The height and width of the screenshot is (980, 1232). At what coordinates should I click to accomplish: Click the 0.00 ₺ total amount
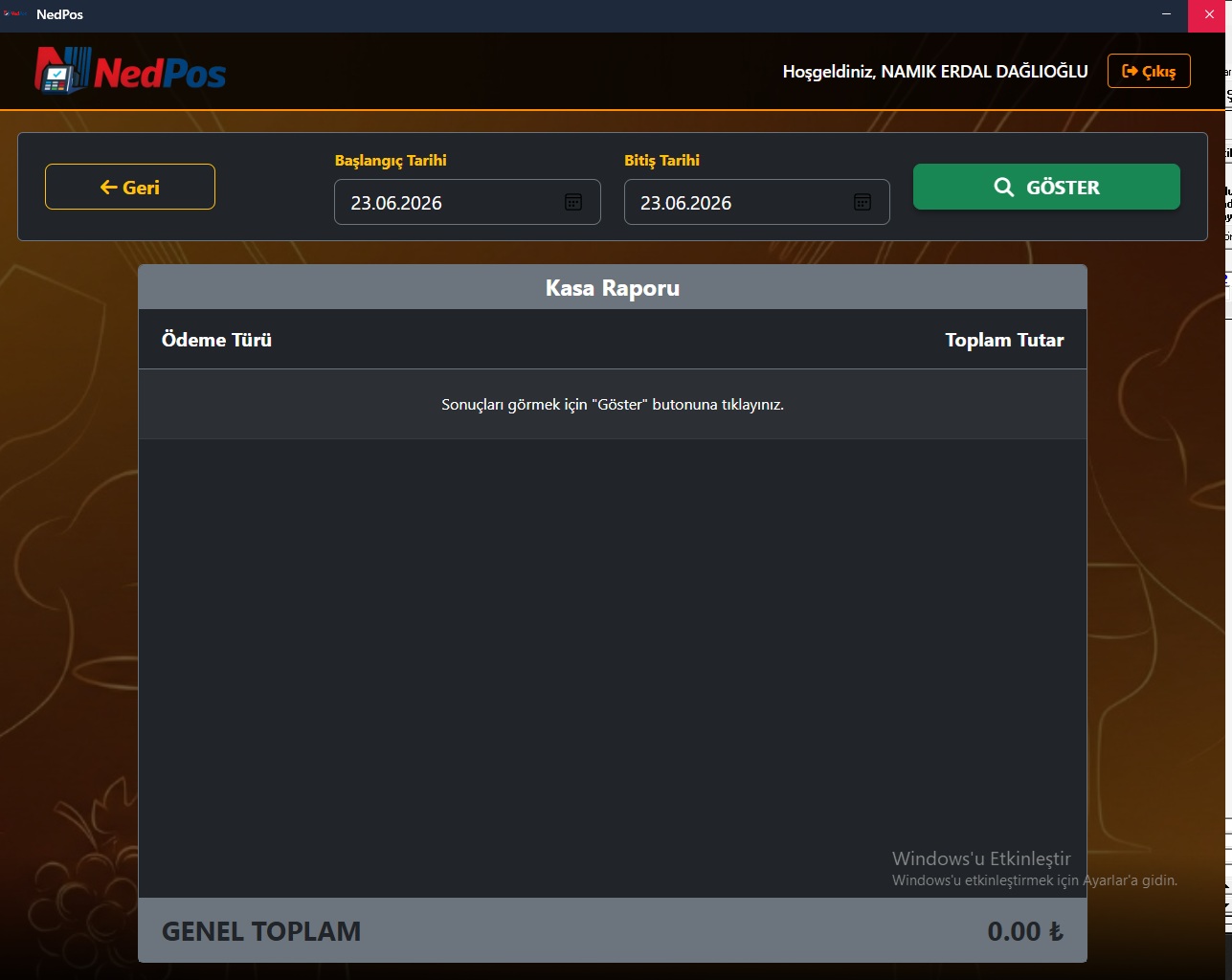point(1025,931)
